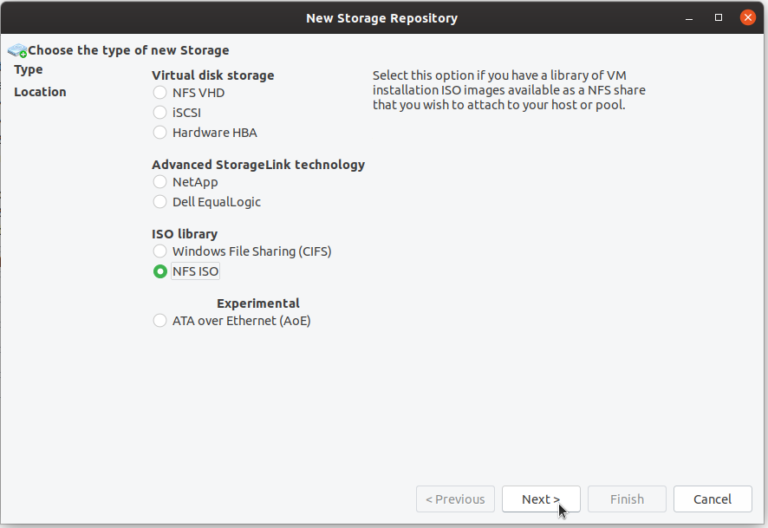Select the NFS VHD radio button
Screen dimensions: 768x528
[x=160, y=92]
